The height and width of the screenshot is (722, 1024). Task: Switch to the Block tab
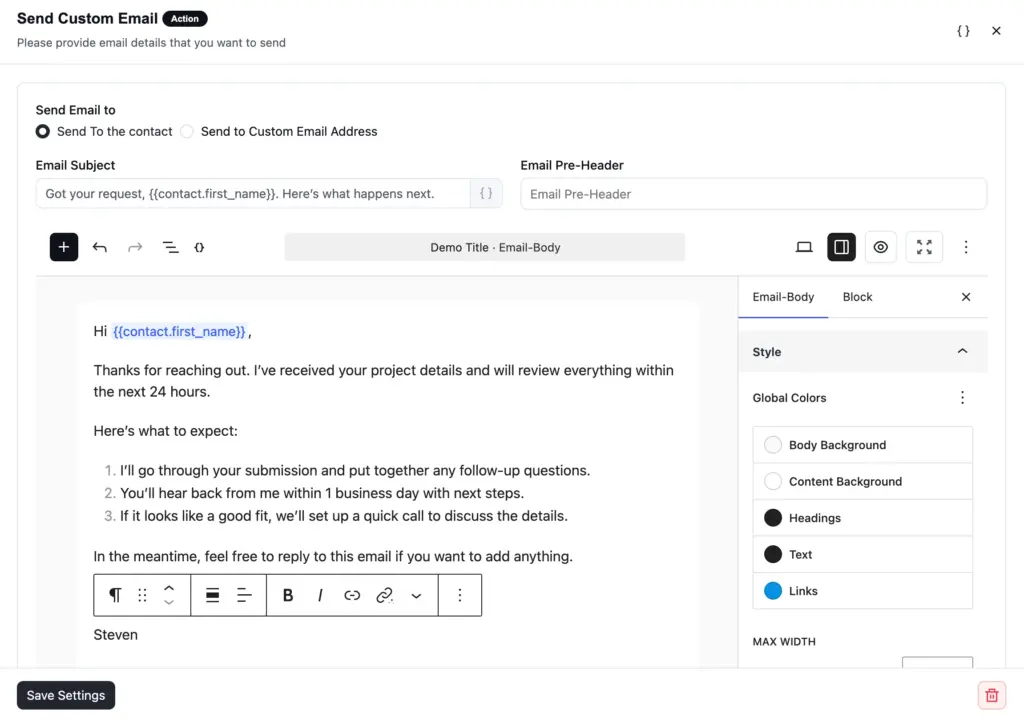point(857,297)
